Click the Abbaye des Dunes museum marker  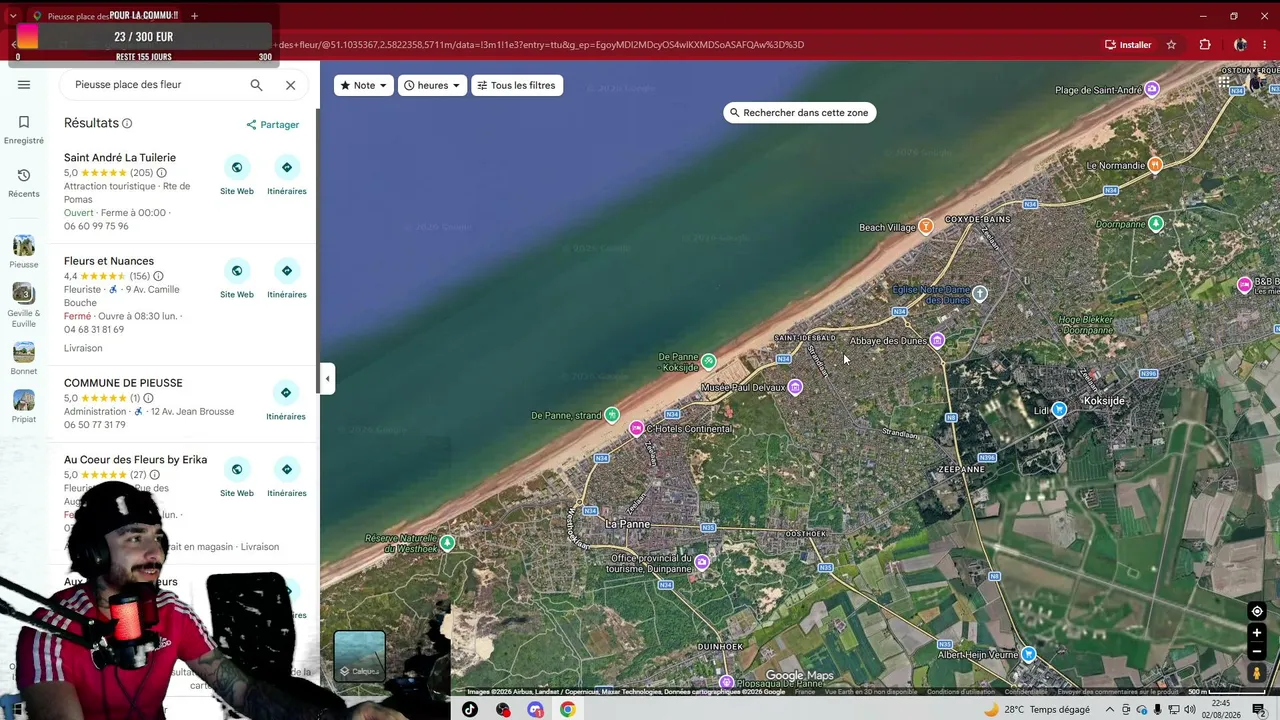937,341
